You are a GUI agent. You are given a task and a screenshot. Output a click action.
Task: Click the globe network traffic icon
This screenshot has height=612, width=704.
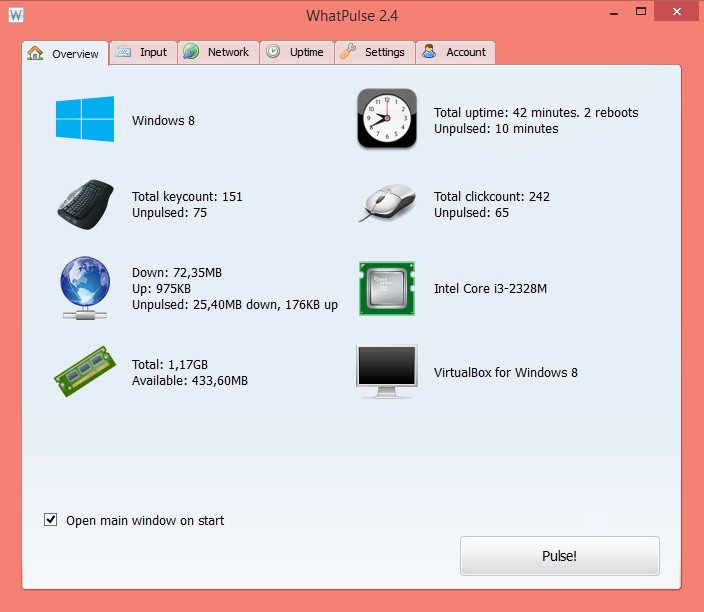click(85, 288)
